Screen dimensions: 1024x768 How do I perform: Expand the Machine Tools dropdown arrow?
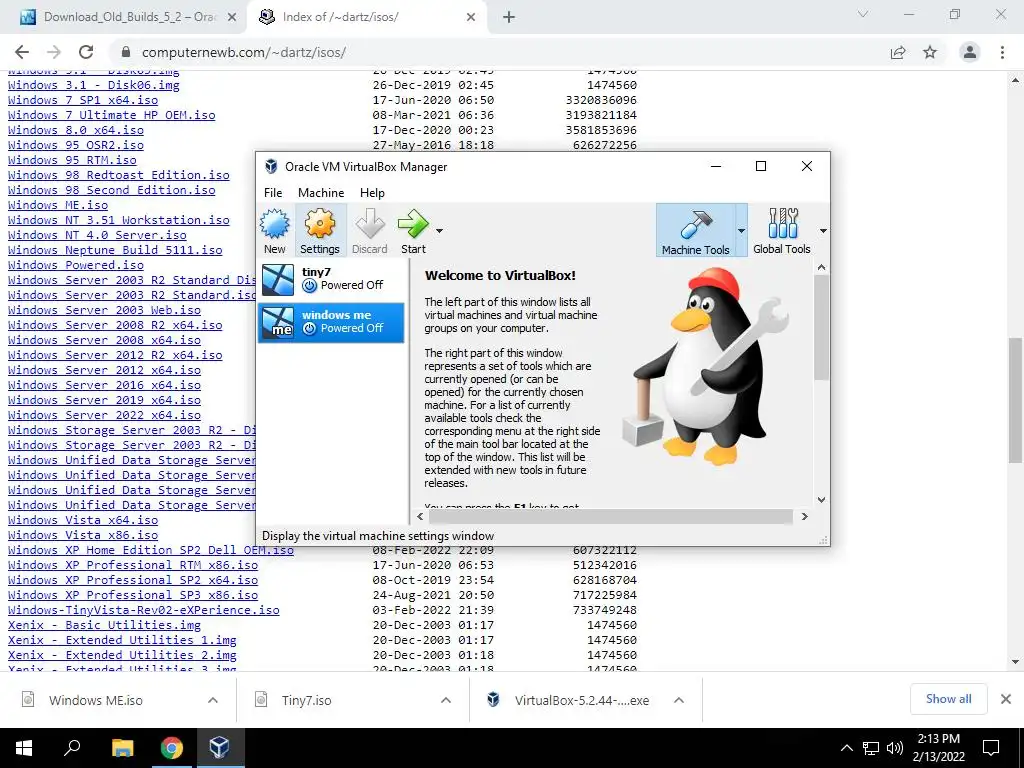click(741, 231)
